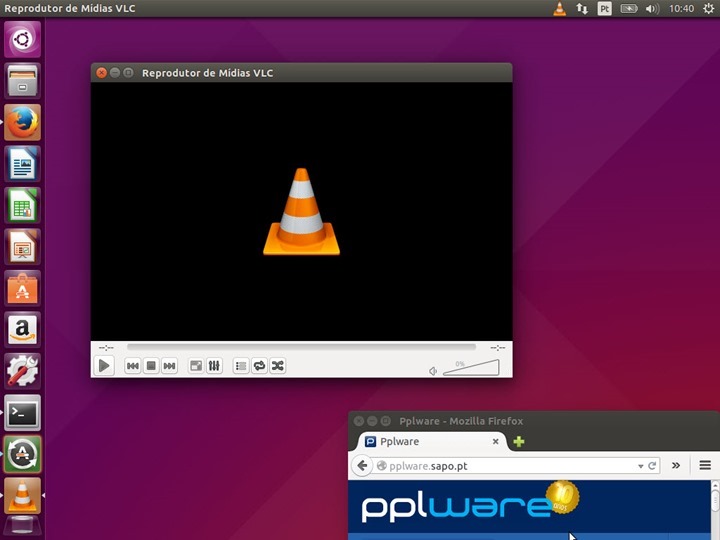Viewport: 720px width, 540px height.
Task: Expand Firefox toolbar overflow chevron
Action: [676, 466]
